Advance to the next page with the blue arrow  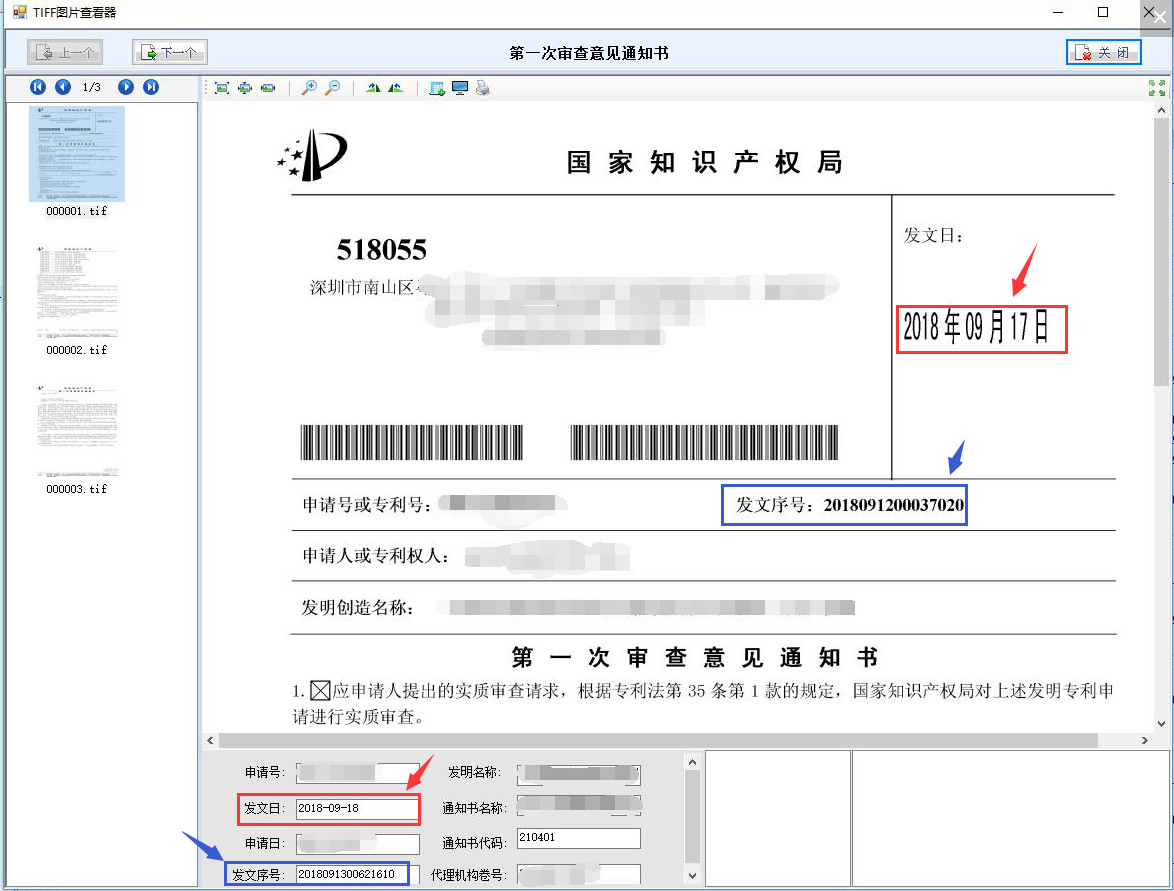(126, 87)
